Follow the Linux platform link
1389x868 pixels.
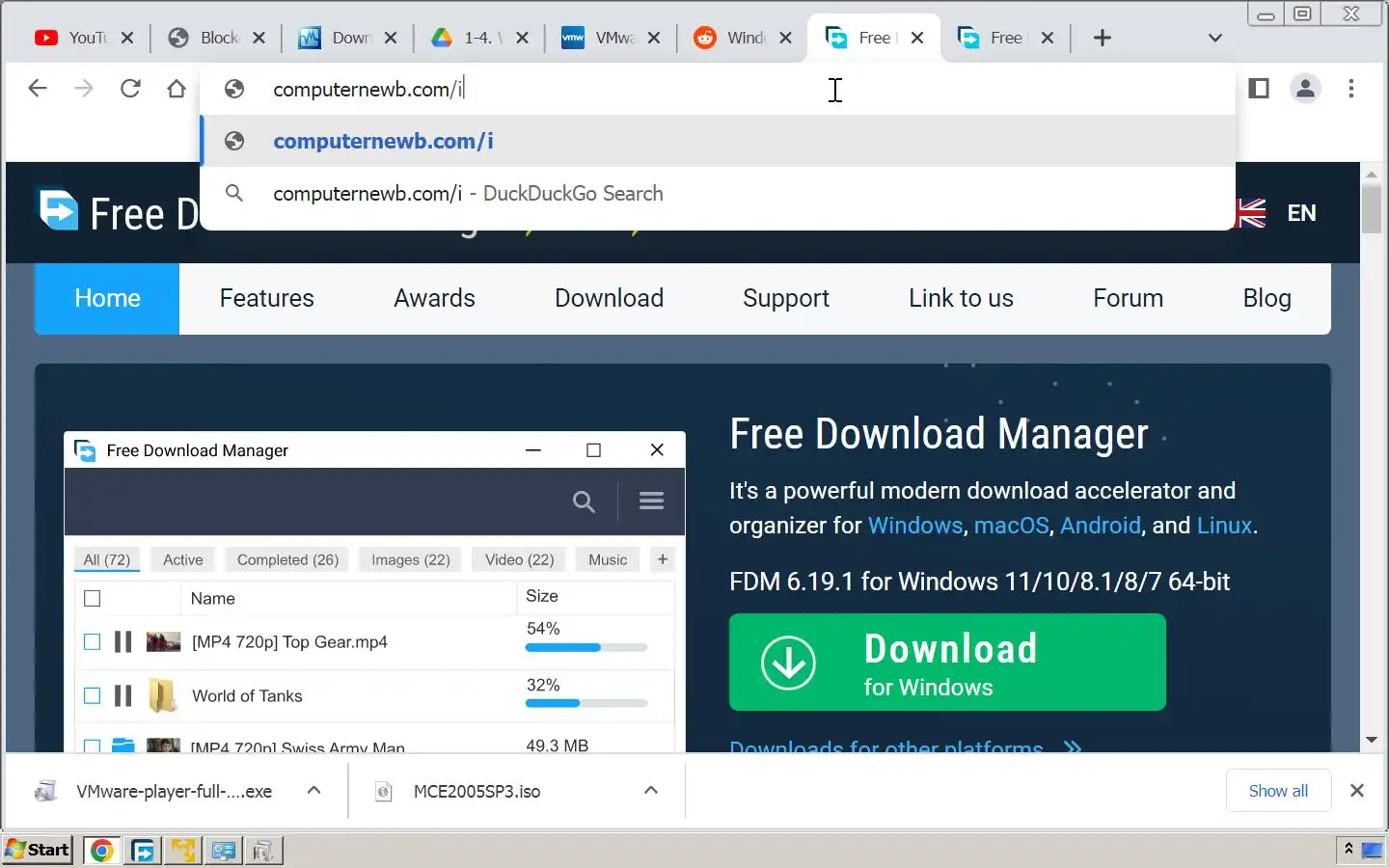tap(1224, 526)
